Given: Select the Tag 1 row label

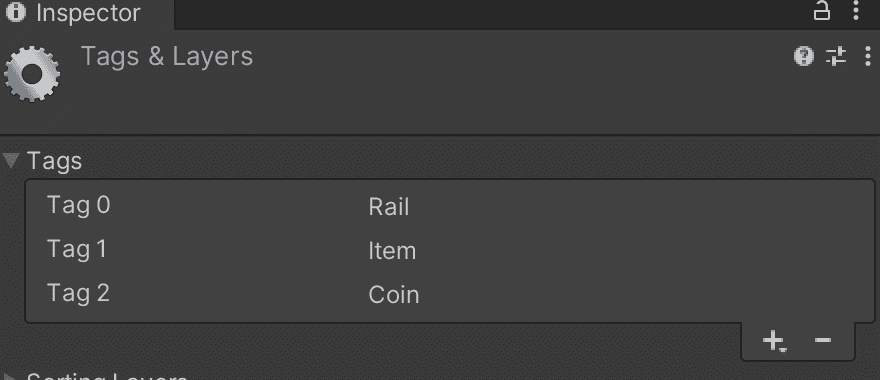Looking at the screenshot, I should coord(77,249).
